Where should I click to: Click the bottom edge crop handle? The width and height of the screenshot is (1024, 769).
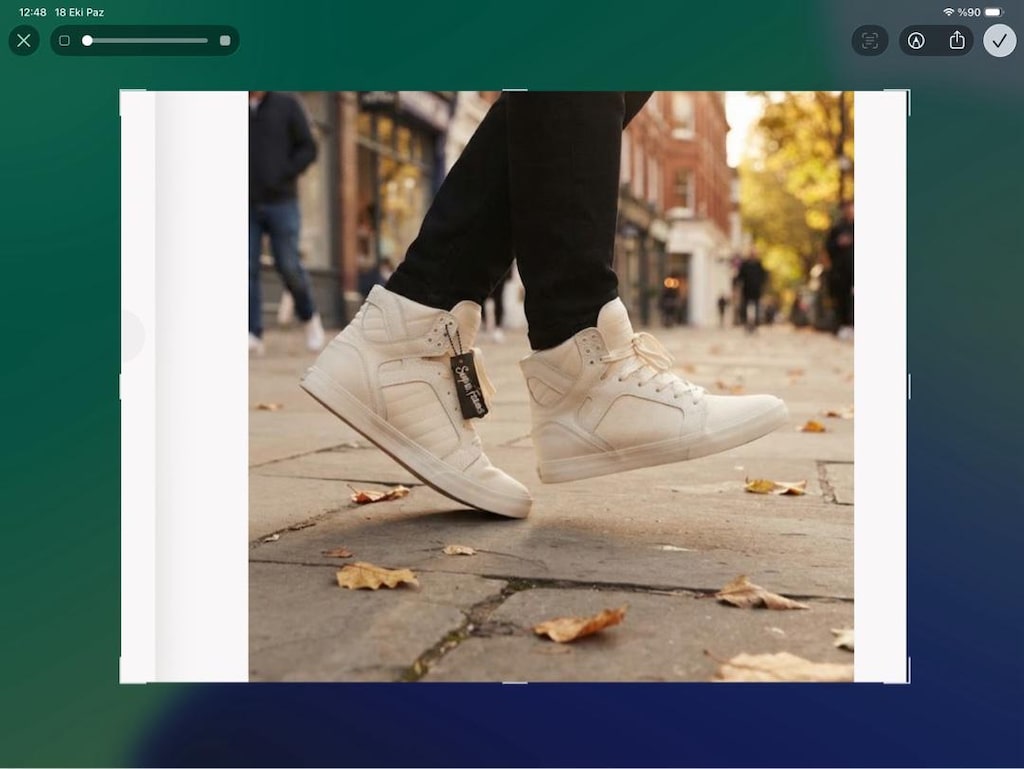pos(515,683)
